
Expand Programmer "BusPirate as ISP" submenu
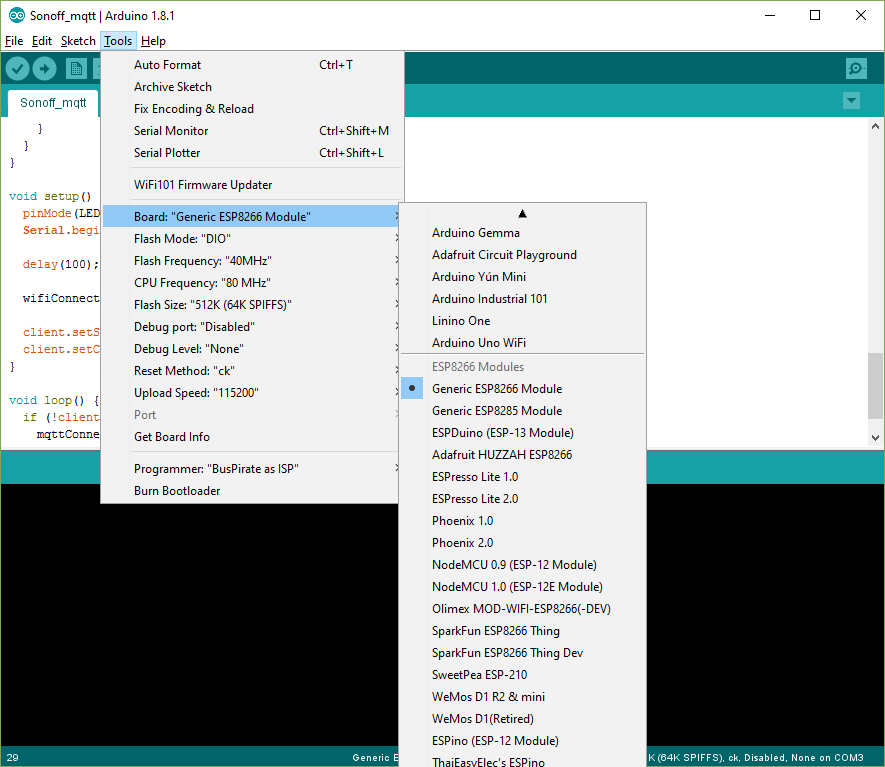tap(252, 469)
